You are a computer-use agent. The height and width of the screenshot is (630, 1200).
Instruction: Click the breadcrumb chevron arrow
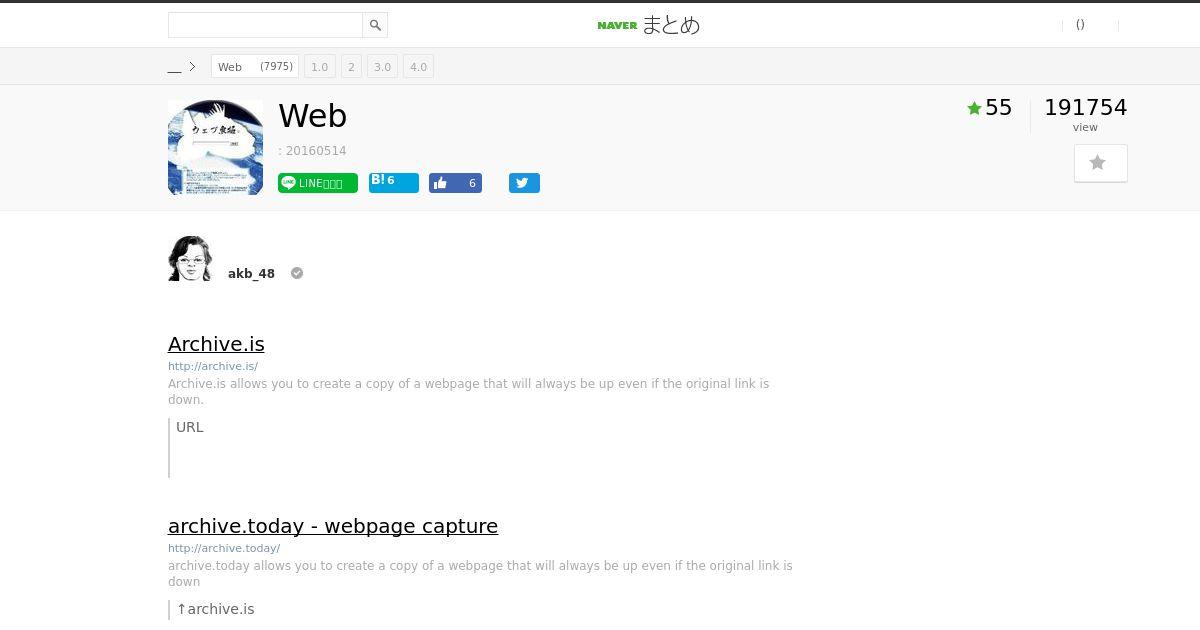point(192,67)
